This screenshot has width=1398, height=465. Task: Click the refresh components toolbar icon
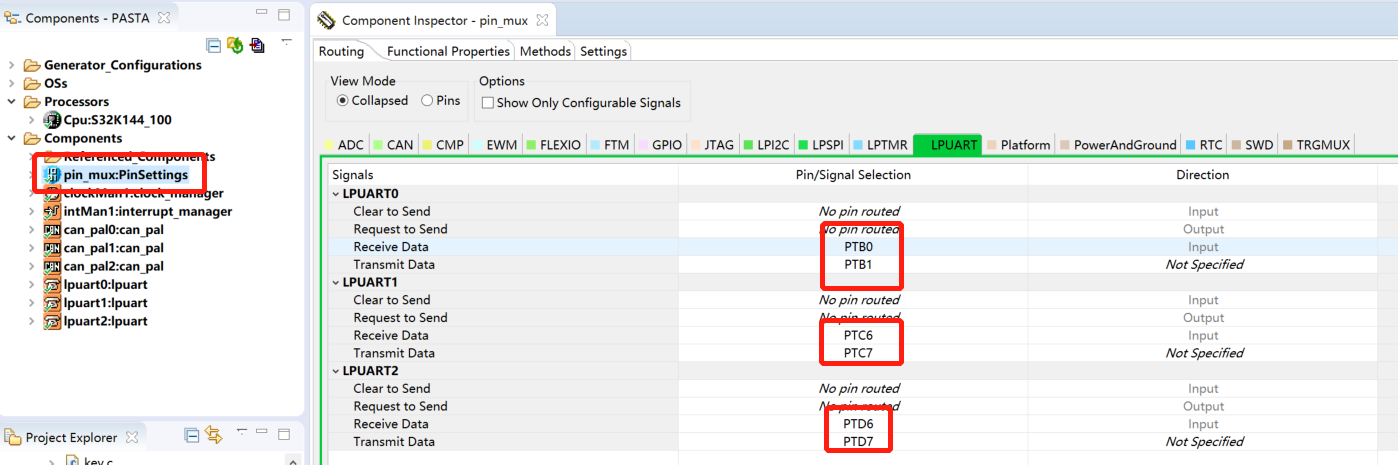(x=235, y=45)
